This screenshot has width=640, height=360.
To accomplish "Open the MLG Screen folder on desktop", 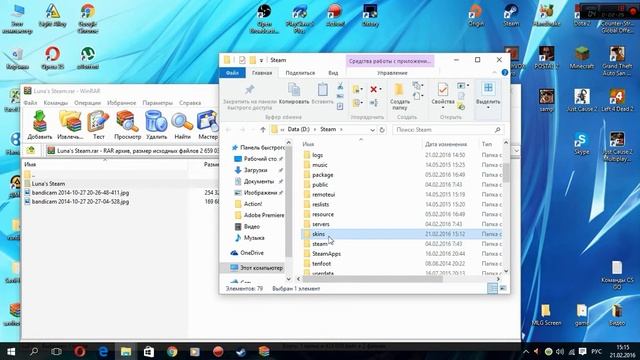I will coord(546,315).
